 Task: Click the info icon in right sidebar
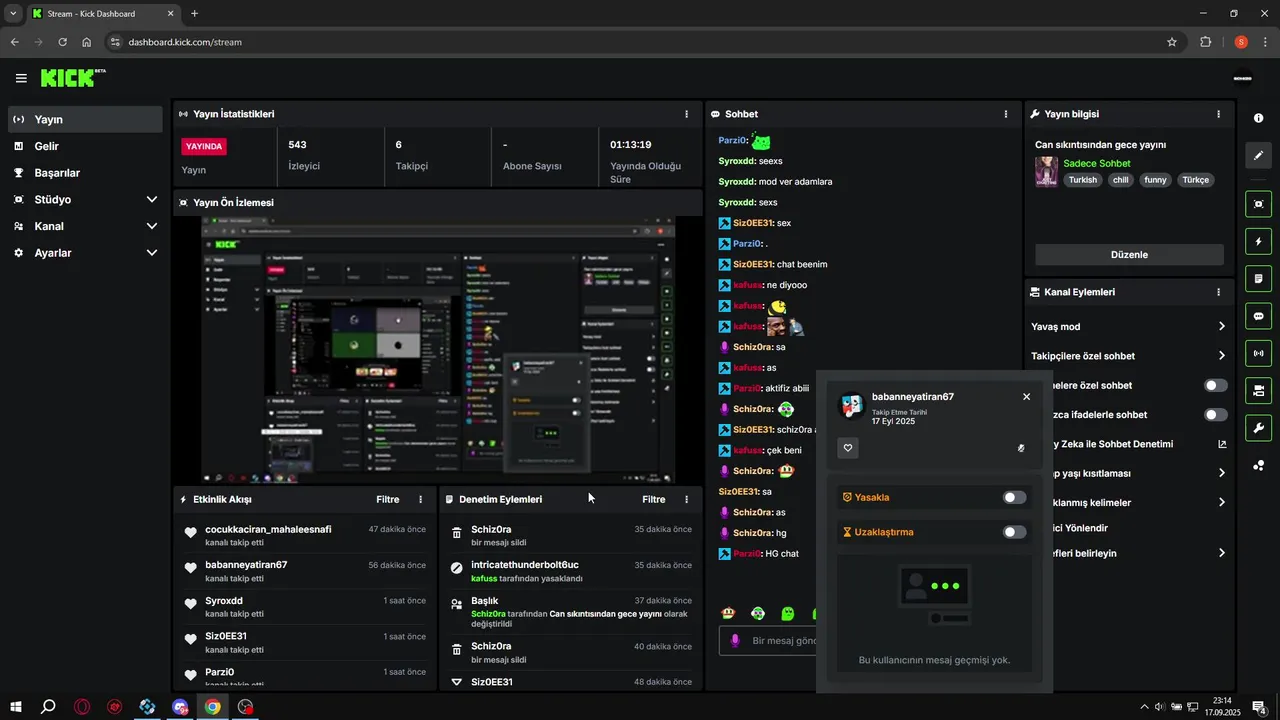(1258, 118)
